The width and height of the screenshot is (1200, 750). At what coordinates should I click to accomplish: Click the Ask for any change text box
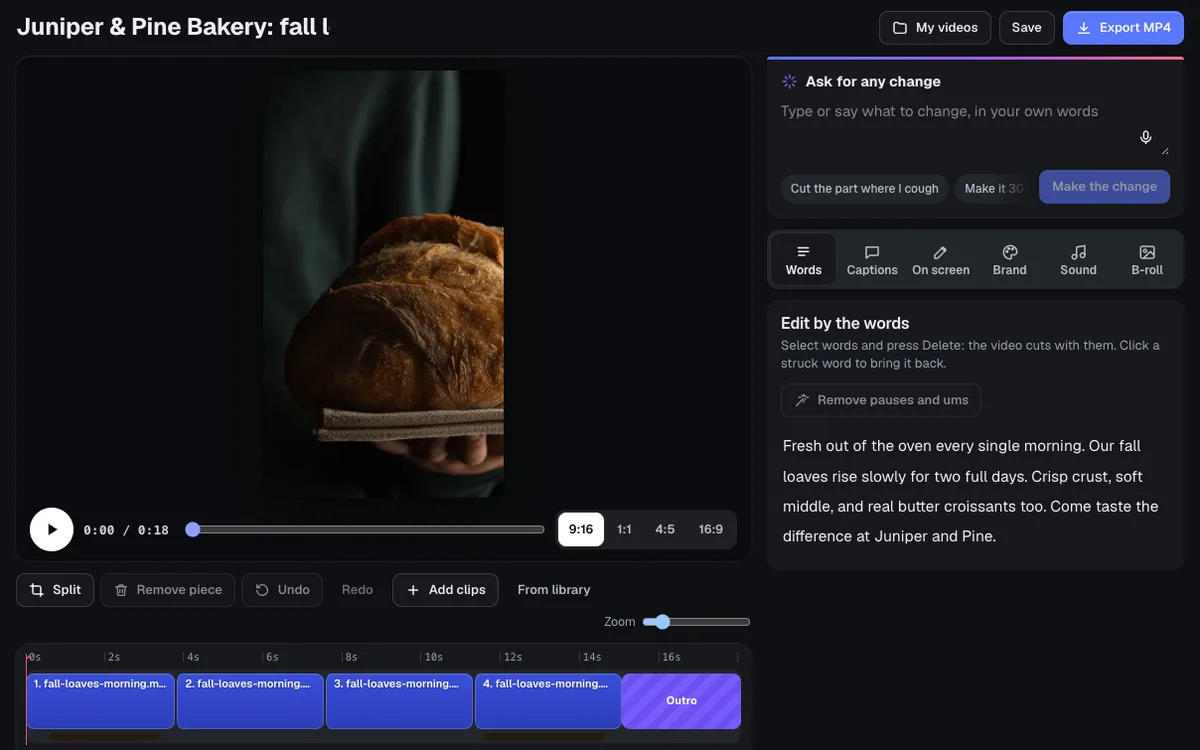pyautogui.click(x=974, y=128)
